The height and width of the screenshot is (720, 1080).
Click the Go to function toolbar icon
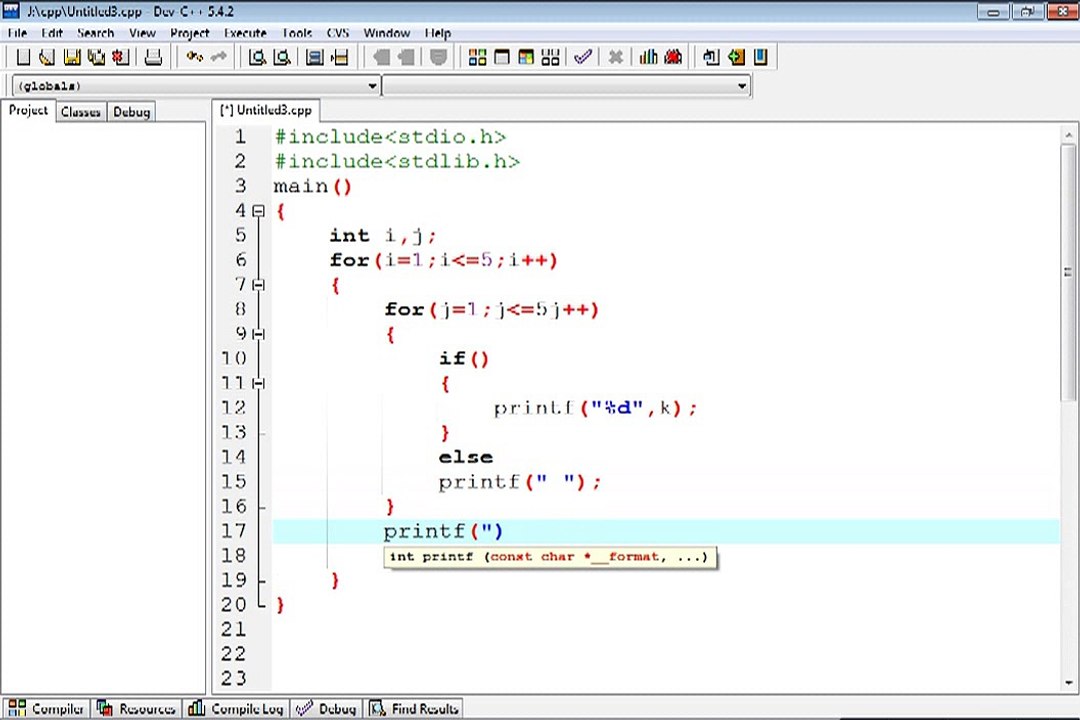coord(315,57)
